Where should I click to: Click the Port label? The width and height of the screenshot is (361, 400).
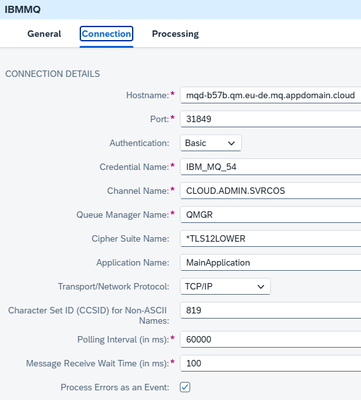pos(160,119)
